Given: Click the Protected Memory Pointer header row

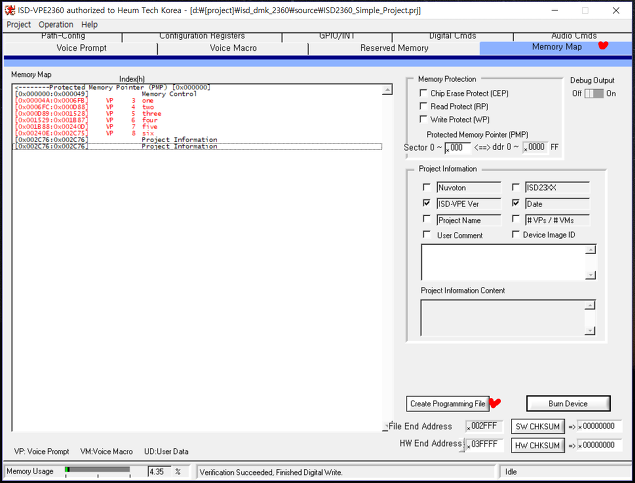Looking at the screenshot, I should point(198,87).
